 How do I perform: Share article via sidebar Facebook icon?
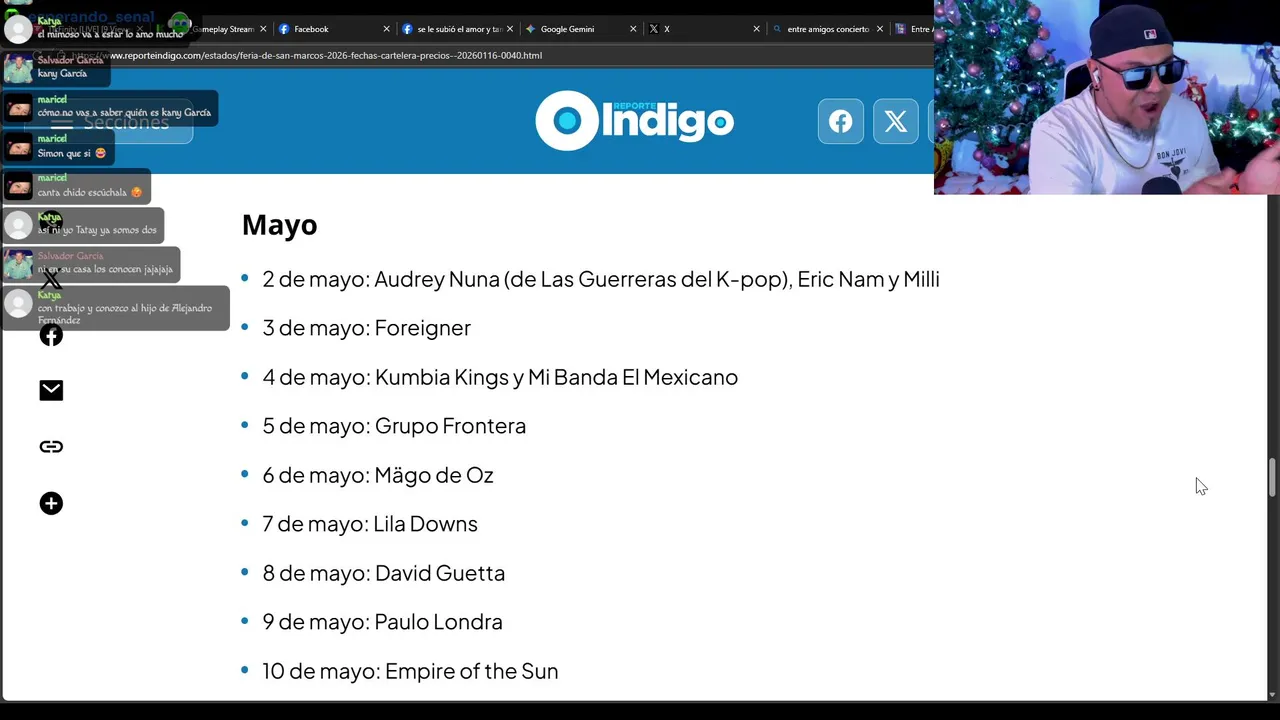51,335
